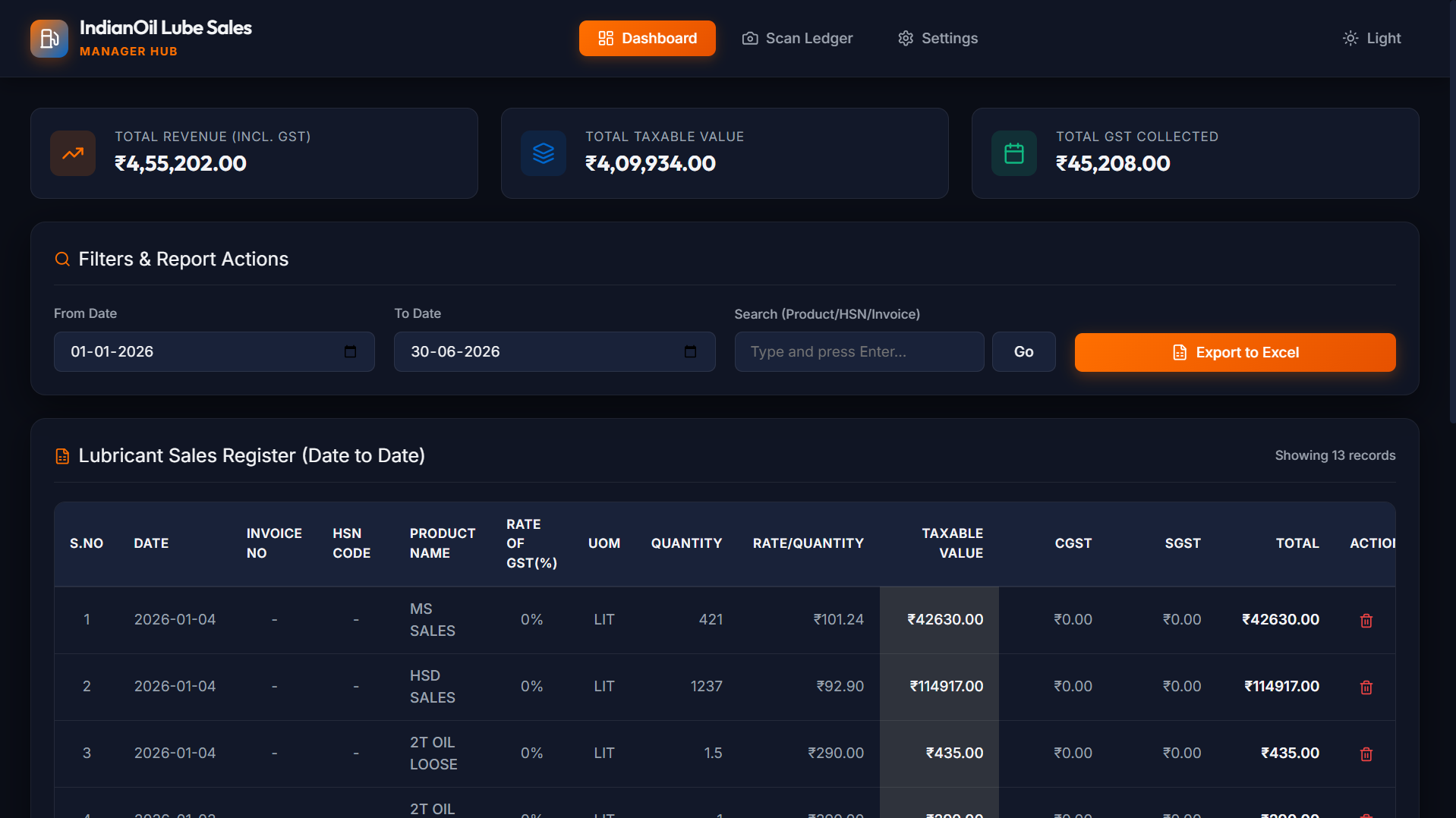Screen dimensions: 1456x818
Task: Click the RATE/QUANTITY column header
Action: tap(808, 543)
